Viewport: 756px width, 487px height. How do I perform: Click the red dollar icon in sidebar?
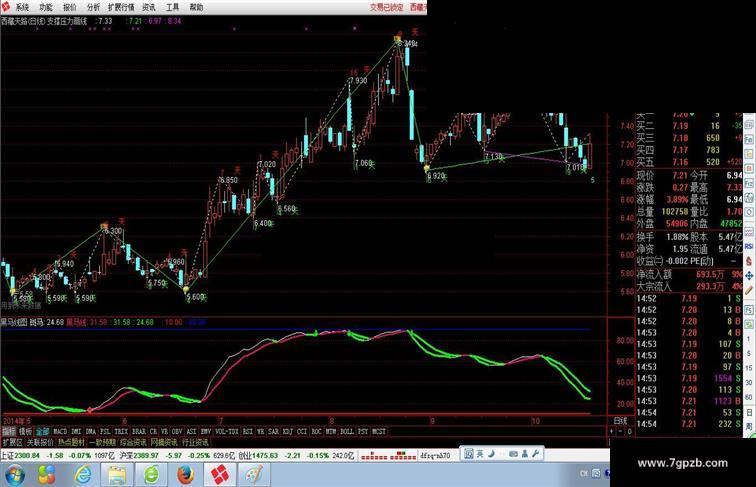click(x=749, y=261)
